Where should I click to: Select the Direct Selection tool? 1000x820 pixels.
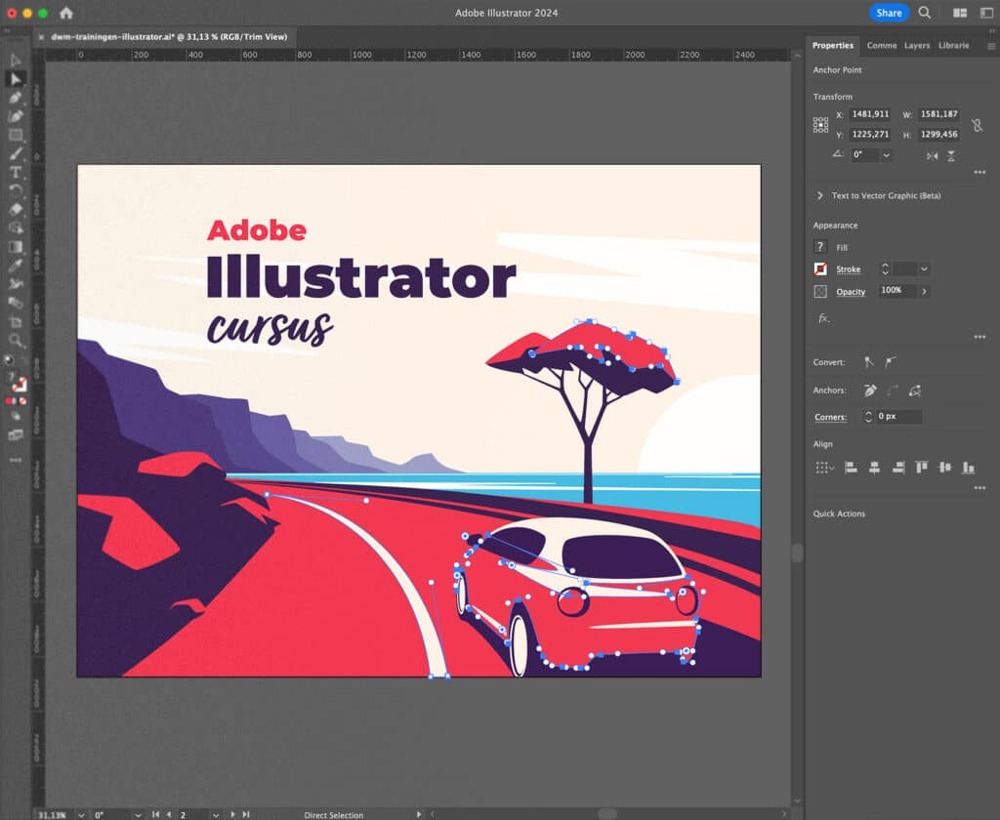click(x=15, y=79)
